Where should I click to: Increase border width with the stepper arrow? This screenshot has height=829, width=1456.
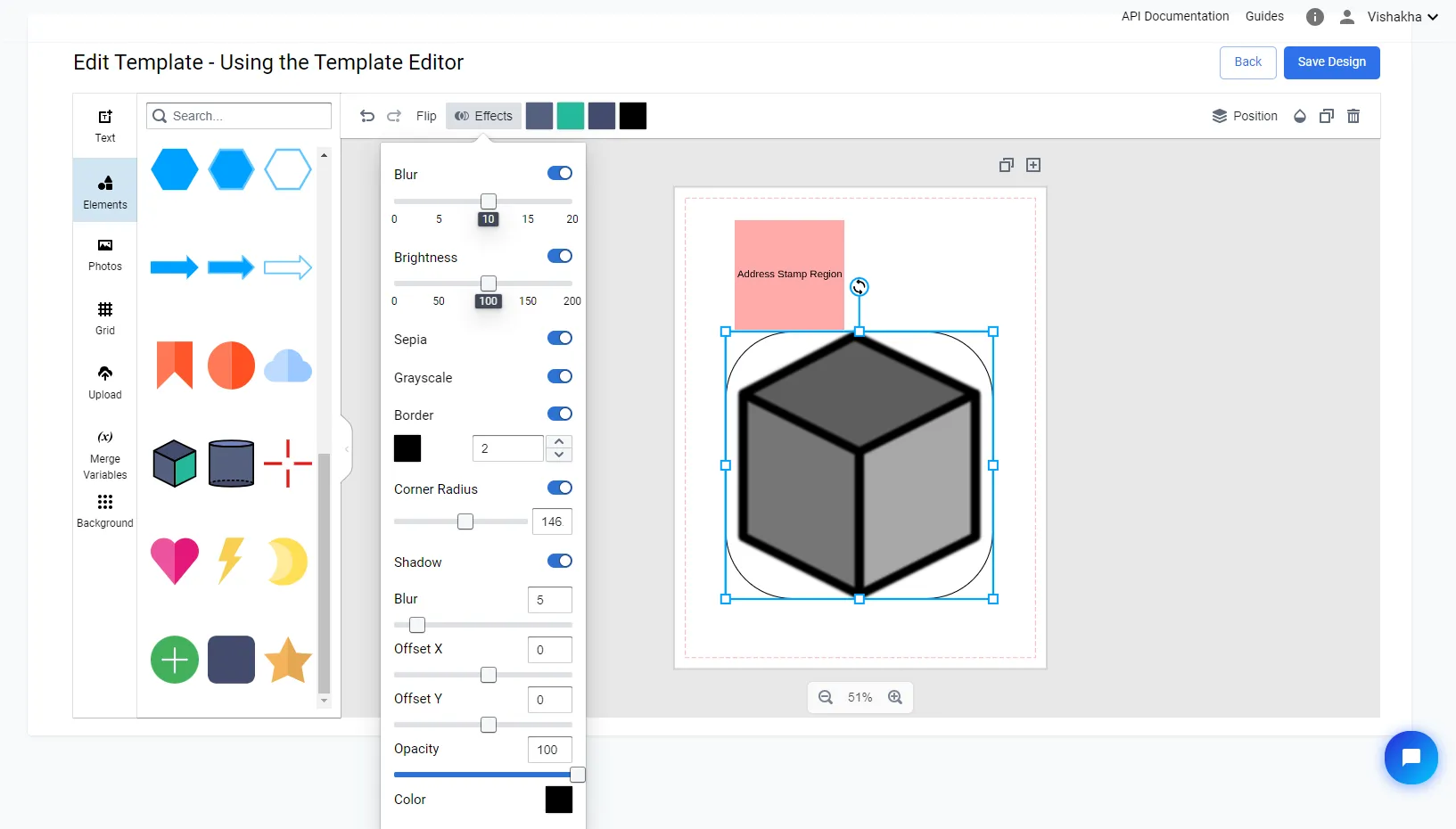[559, 441]
